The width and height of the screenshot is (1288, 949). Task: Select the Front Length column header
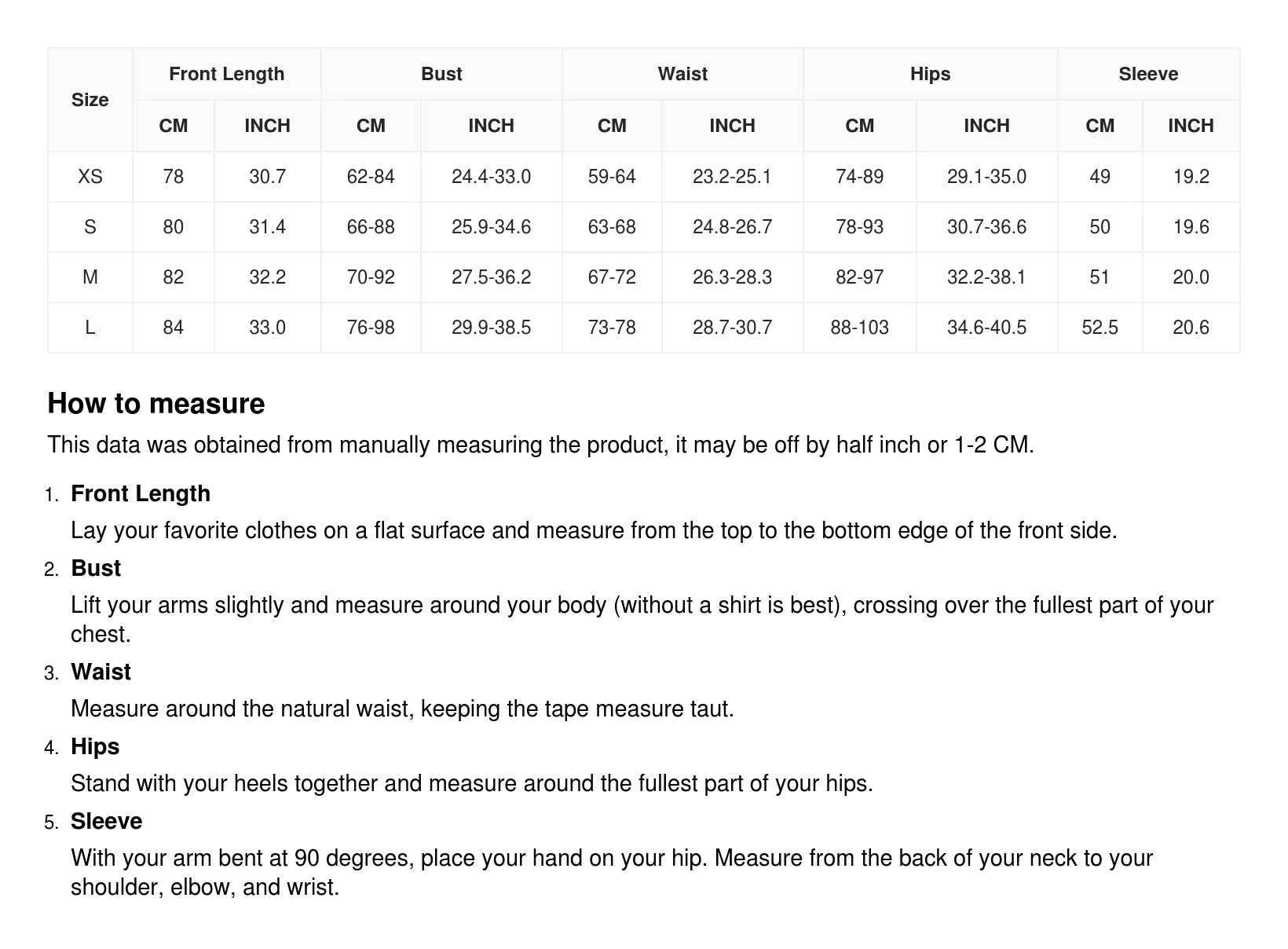pos(227,74)
